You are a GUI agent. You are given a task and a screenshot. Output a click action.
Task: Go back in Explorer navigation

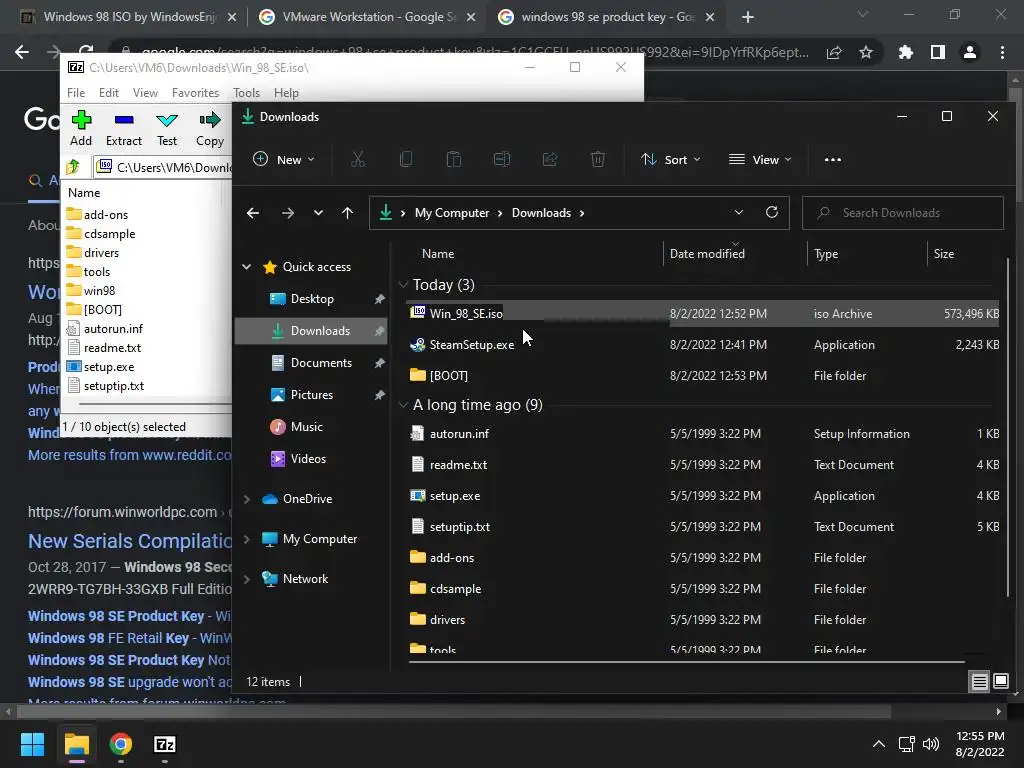[253, 213]
